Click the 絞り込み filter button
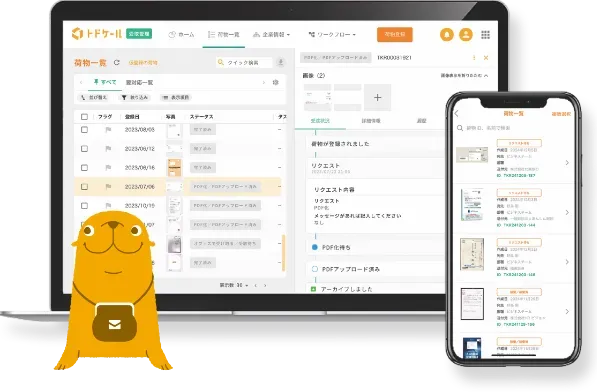 pyautogui.click(x=134, y=98)
